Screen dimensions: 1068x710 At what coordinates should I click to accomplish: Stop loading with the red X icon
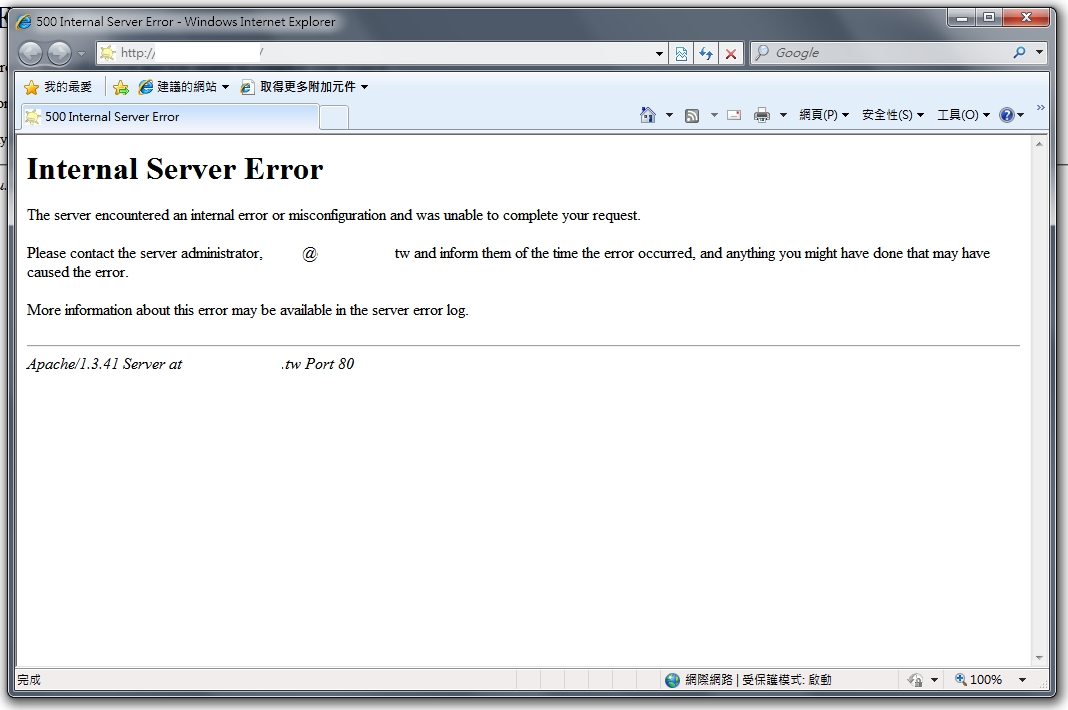pyautogui.click(x=731, y=53)
